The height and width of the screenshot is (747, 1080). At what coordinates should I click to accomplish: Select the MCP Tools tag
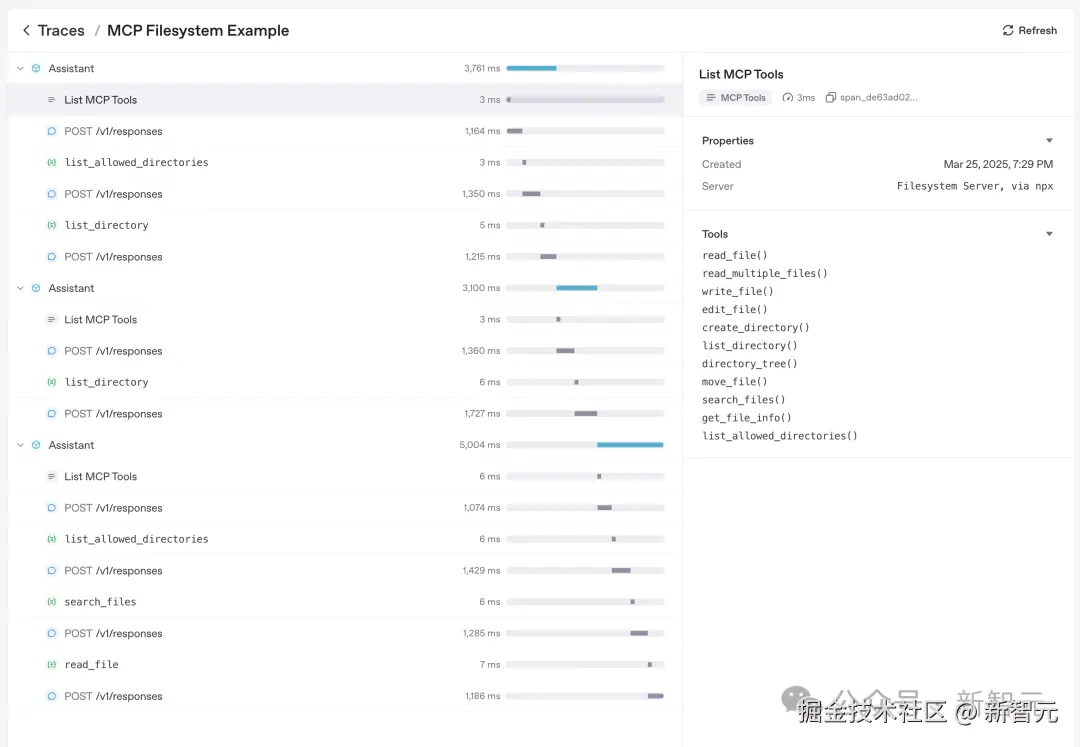click(735, 98)
